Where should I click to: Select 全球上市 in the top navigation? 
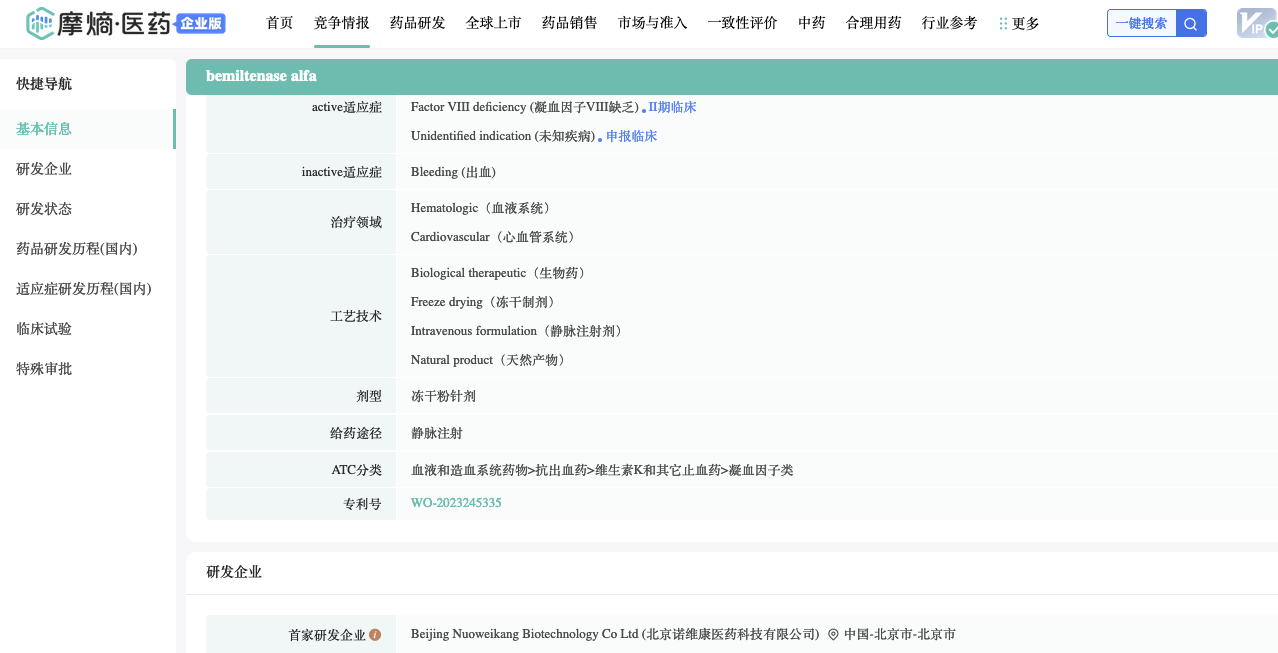[493, 23]
